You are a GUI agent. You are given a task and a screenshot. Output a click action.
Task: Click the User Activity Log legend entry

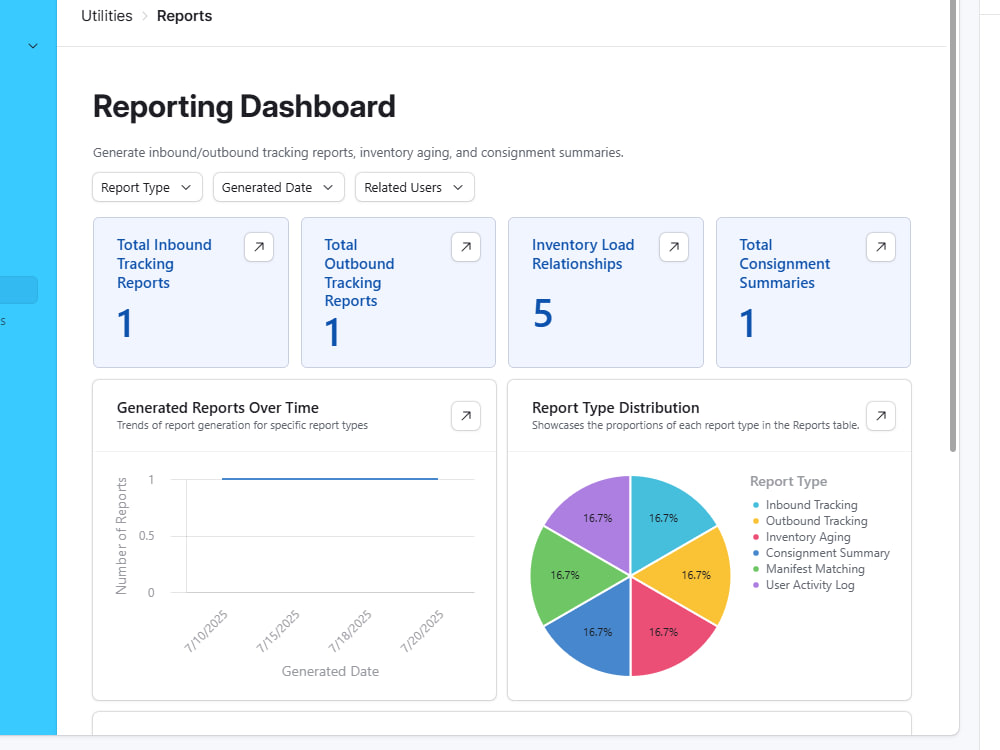[804, 585]
